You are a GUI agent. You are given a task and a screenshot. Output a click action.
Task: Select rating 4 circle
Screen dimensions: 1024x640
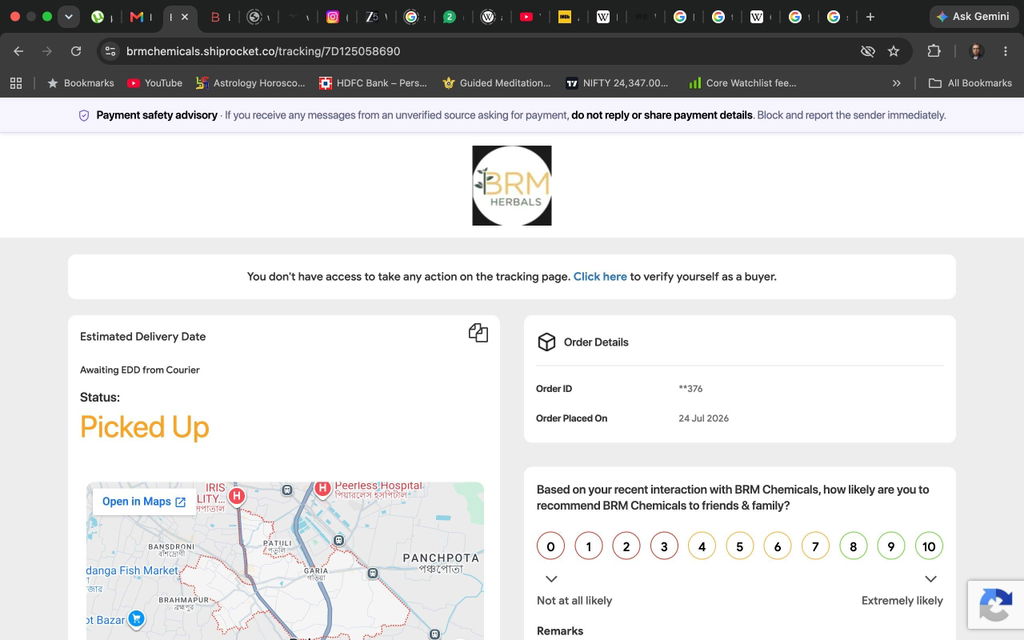pyautogui.click(x=702, y=547)
